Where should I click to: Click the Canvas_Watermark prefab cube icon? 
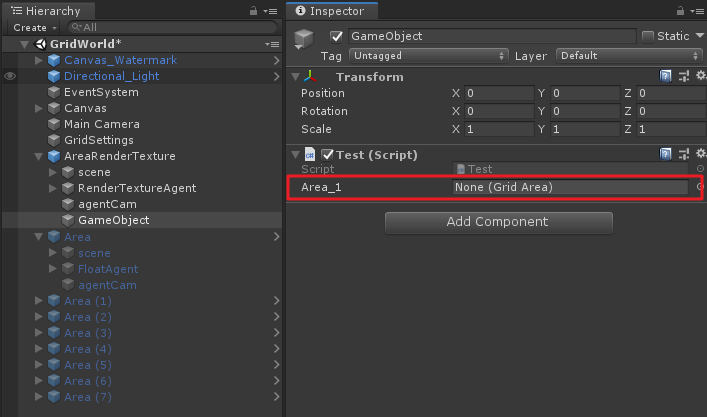tap(54, 60)
